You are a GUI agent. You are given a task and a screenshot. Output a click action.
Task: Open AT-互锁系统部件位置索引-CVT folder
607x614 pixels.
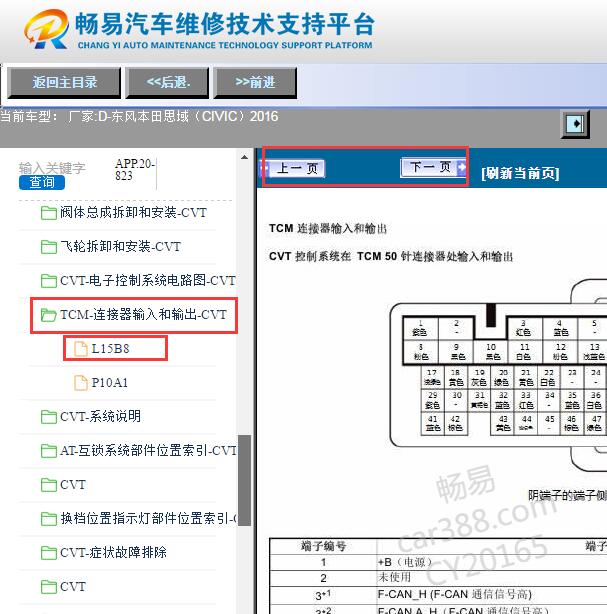[x=148, y=451]
